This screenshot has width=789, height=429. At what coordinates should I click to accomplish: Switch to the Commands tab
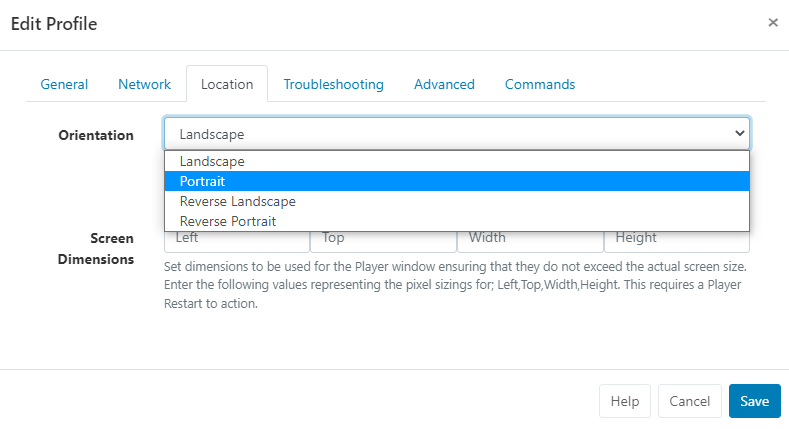pos(539,84)
